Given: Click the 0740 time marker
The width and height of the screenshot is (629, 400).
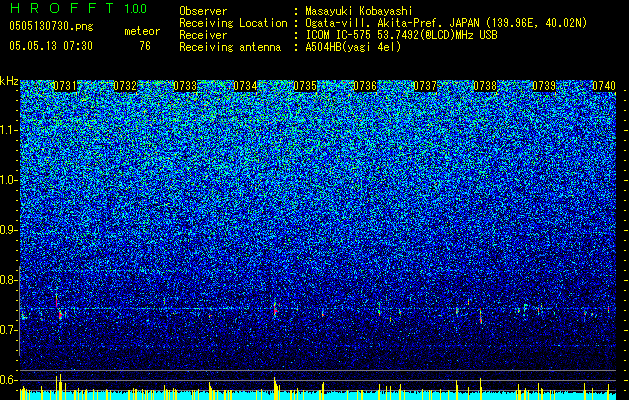Looking at the screenshot, I should click(x=604, y=86).
